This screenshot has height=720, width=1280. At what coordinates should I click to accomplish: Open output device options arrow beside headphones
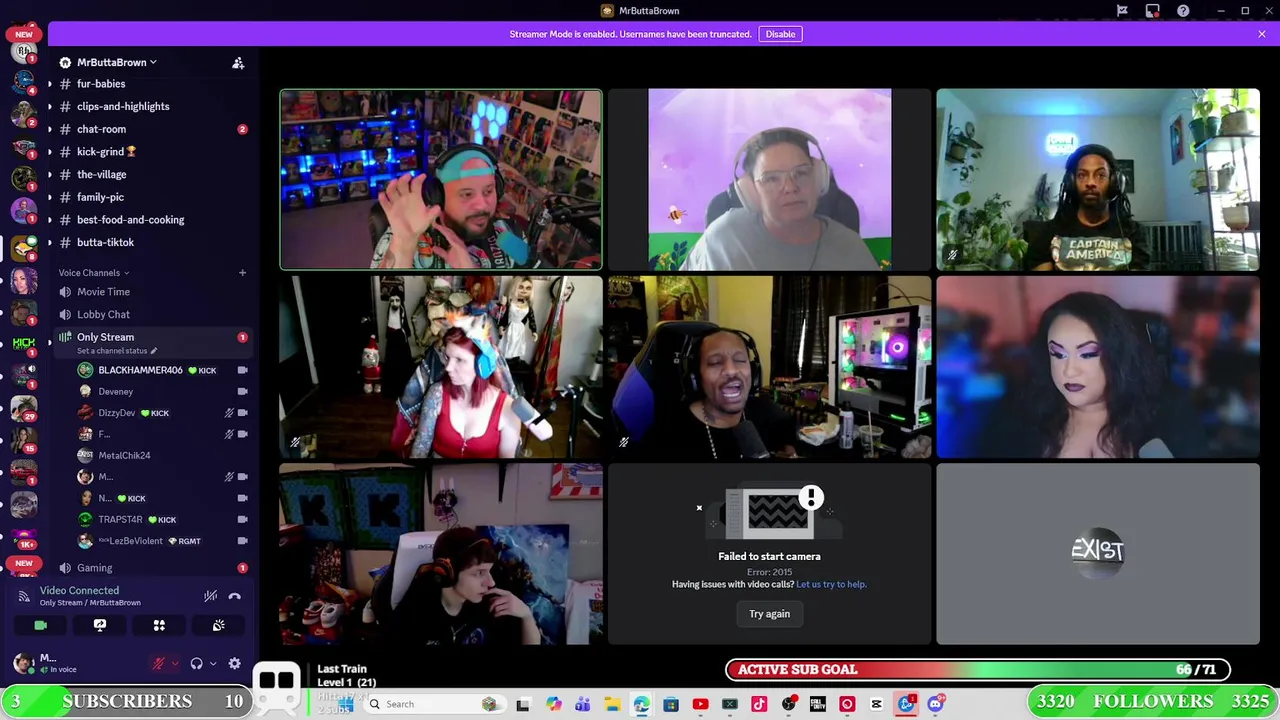pyautogui.click(x=213, y=663)
